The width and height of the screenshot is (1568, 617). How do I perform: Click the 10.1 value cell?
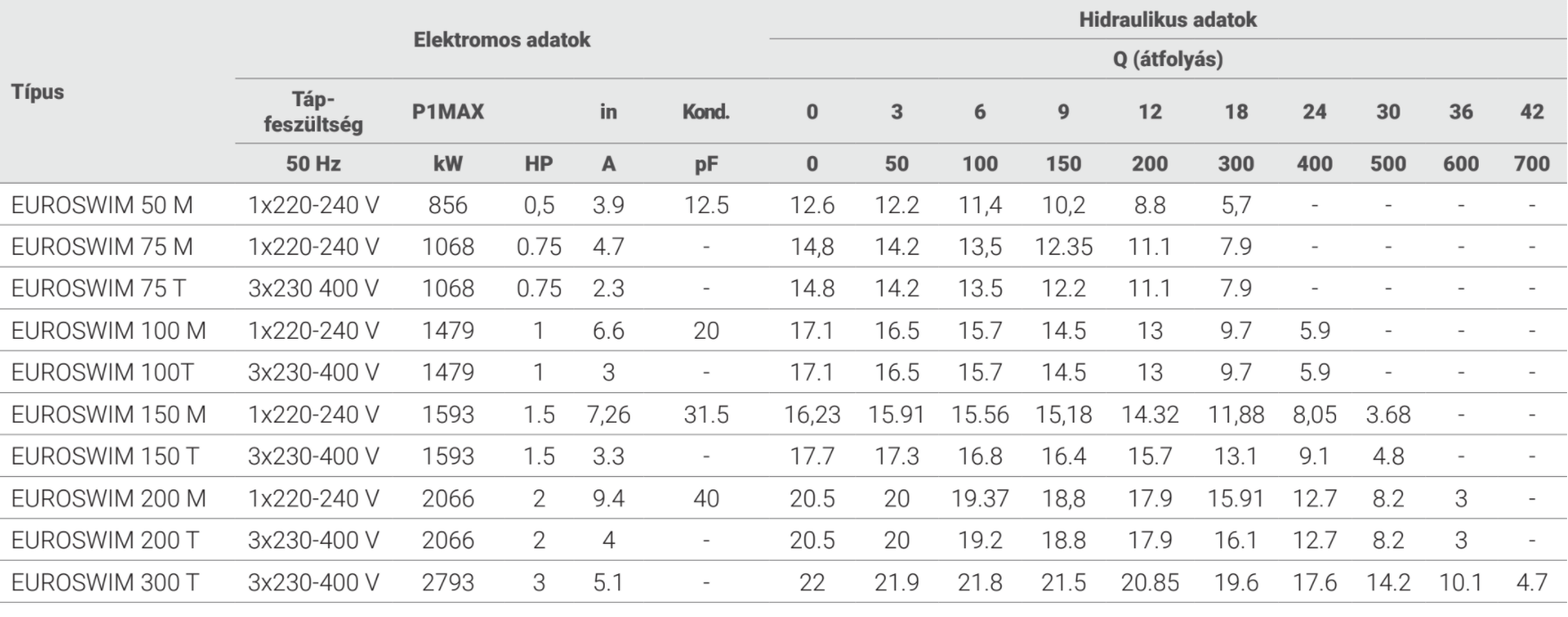coord(1460,582)
